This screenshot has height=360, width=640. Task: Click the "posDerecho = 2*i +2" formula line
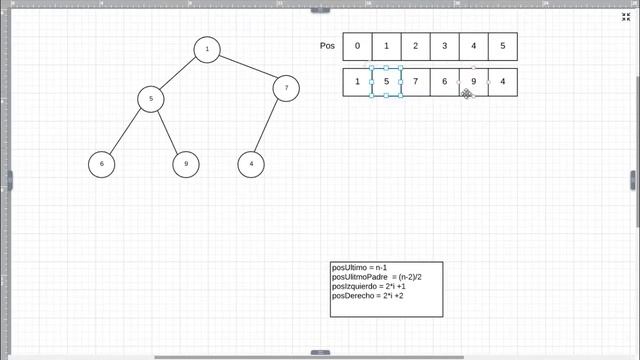pyautogui.click(x=367, y=296)
